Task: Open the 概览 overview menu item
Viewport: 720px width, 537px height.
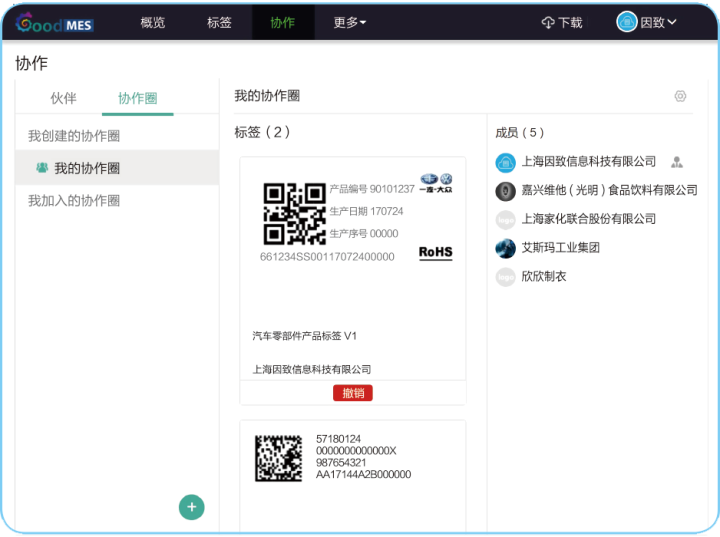Action: [x=152, y=22]
